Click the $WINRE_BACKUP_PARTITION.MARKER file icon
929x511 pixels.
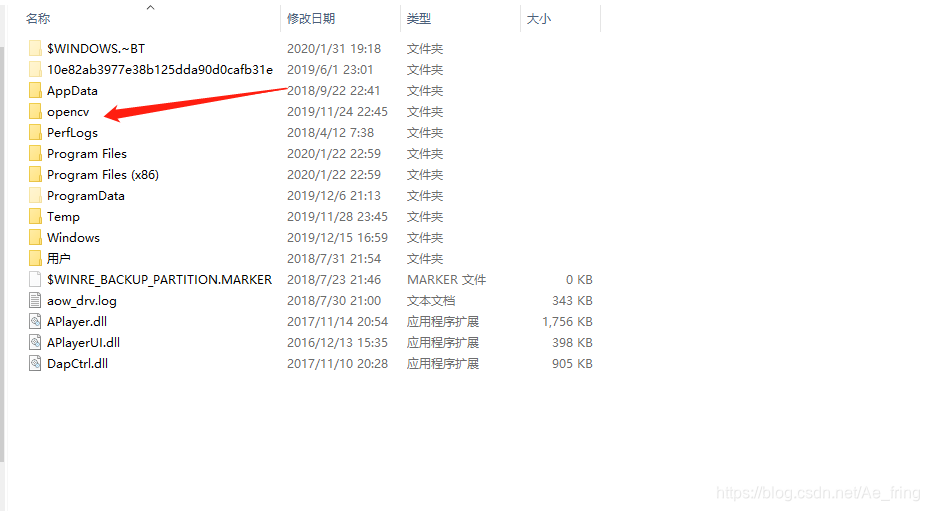(x=35, y=279)
